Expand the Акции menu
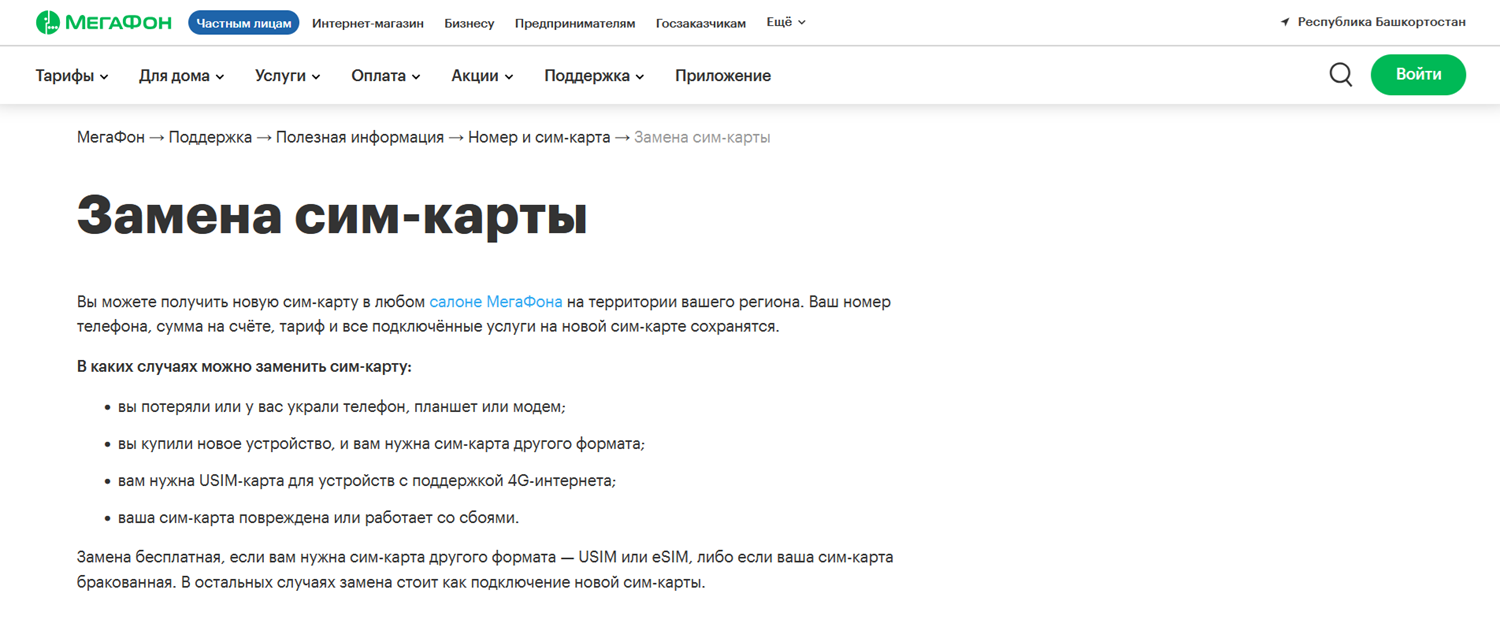 482,76
